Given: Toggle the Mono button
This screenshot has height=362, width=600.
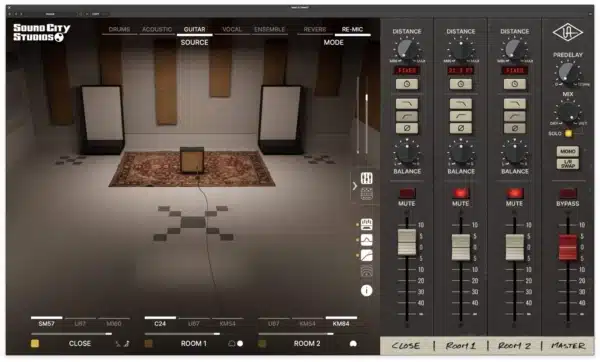Looking at the screenshot, I should coord(568,151).
